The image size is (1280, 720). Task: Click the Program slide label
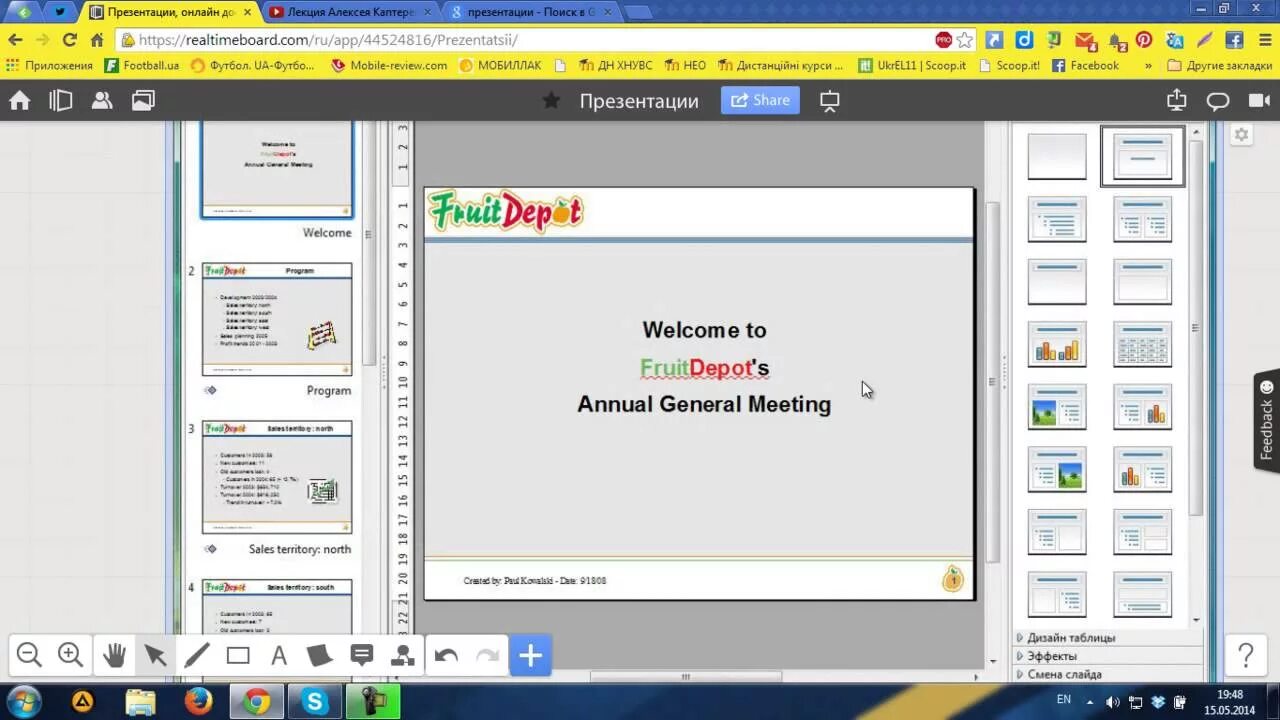(x=329, y=391)
